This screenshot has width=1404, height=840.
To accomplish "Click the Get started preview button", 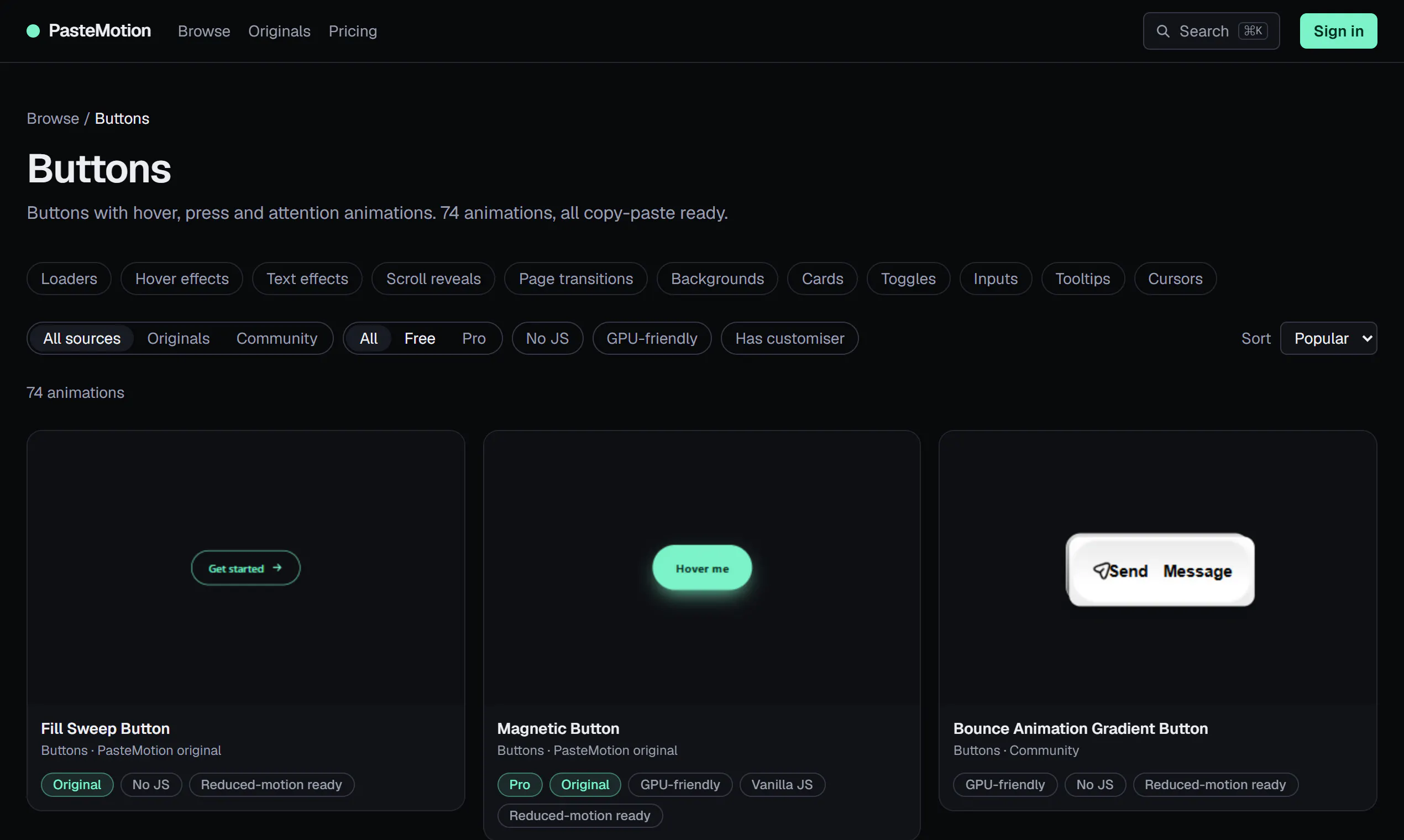I will coord(245,568).
